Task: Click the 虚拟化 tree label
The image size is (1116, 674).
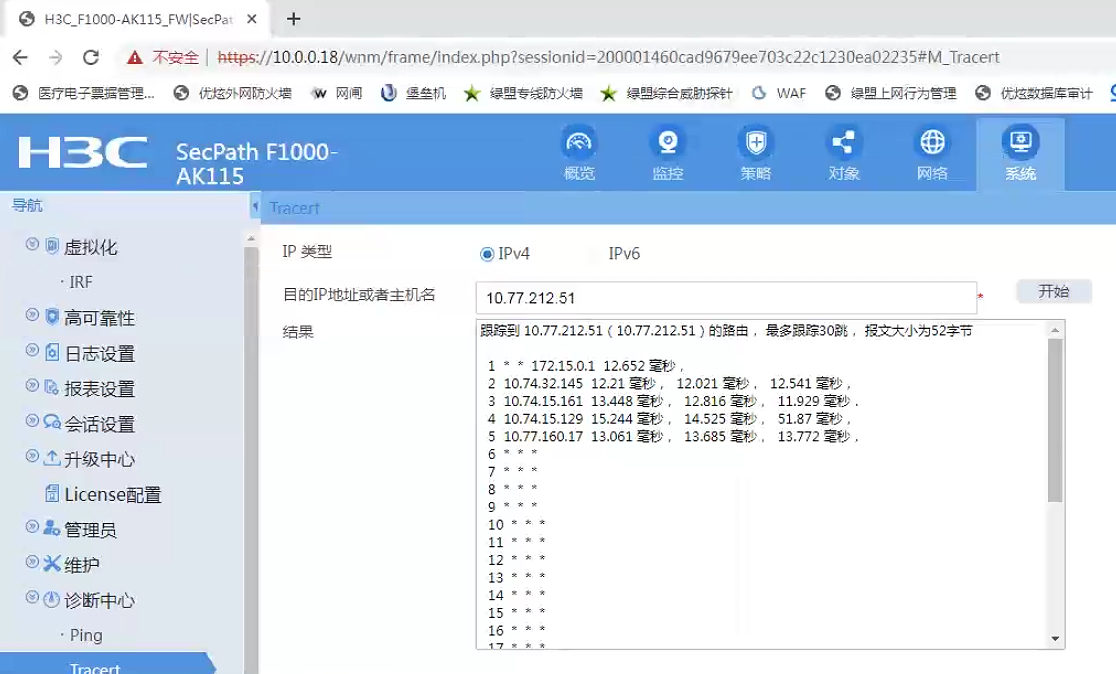Action: (x=90, y=247)
